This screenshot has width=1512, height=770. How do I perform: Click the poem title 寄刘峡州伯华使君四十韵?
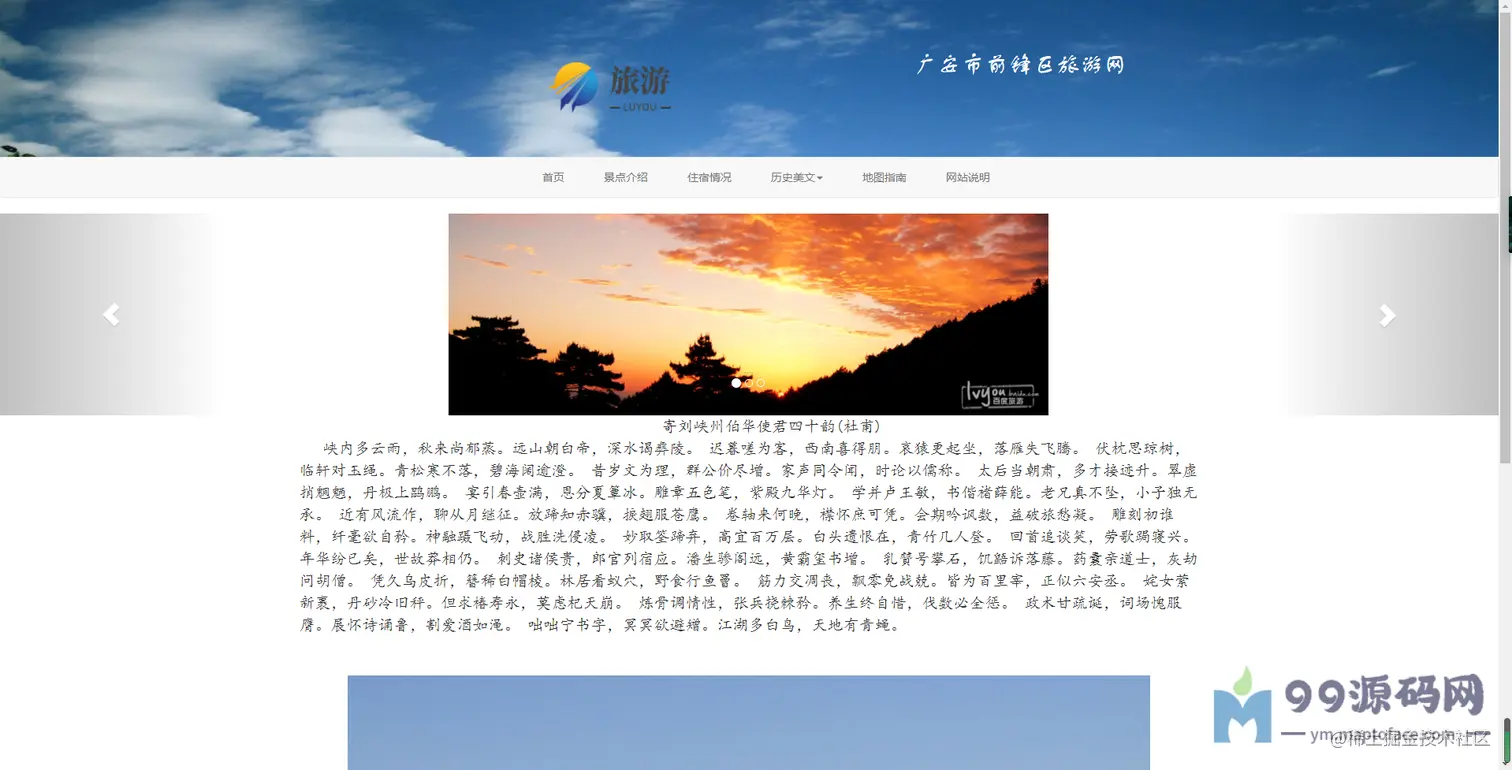click(771, 426)
